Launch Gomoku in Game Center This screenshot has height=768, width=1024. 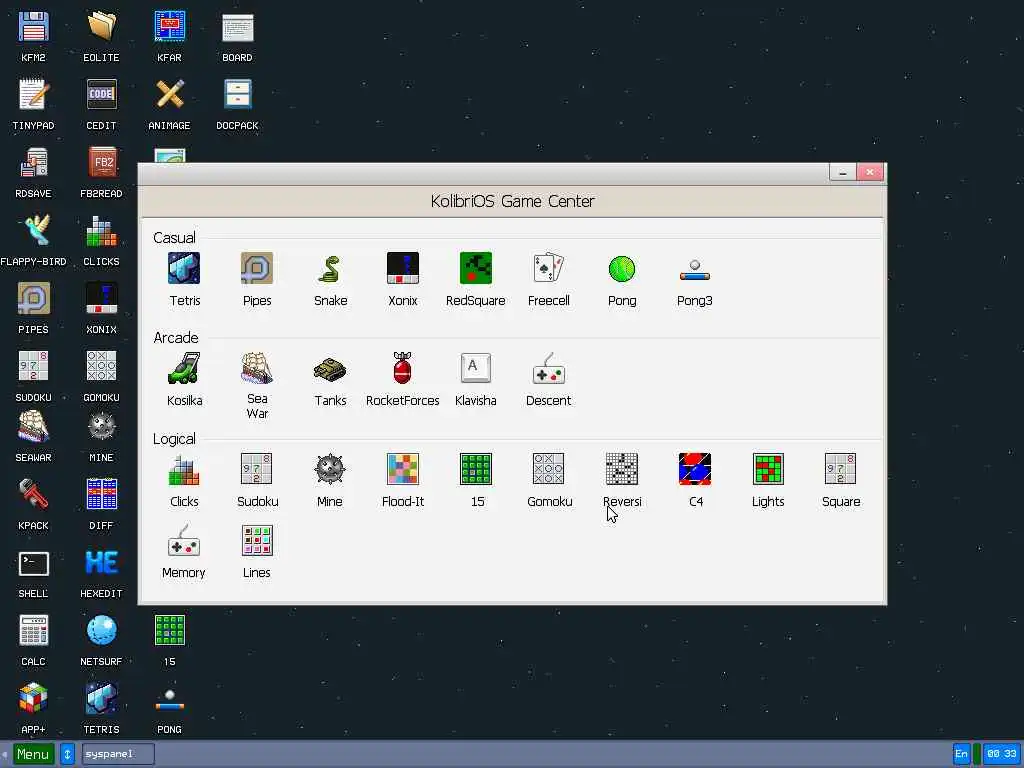click(549, 470)
